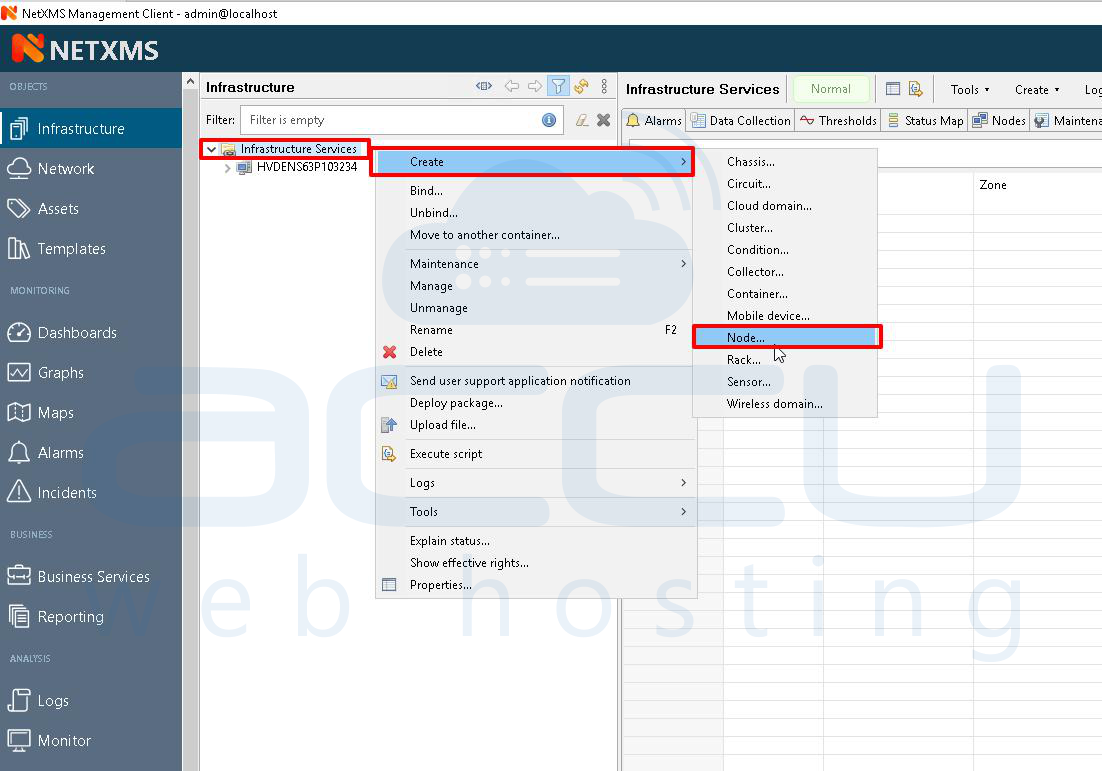1102x771 pixels.
Task: Open the Create dropdown in header
Action: [1037, 89]
